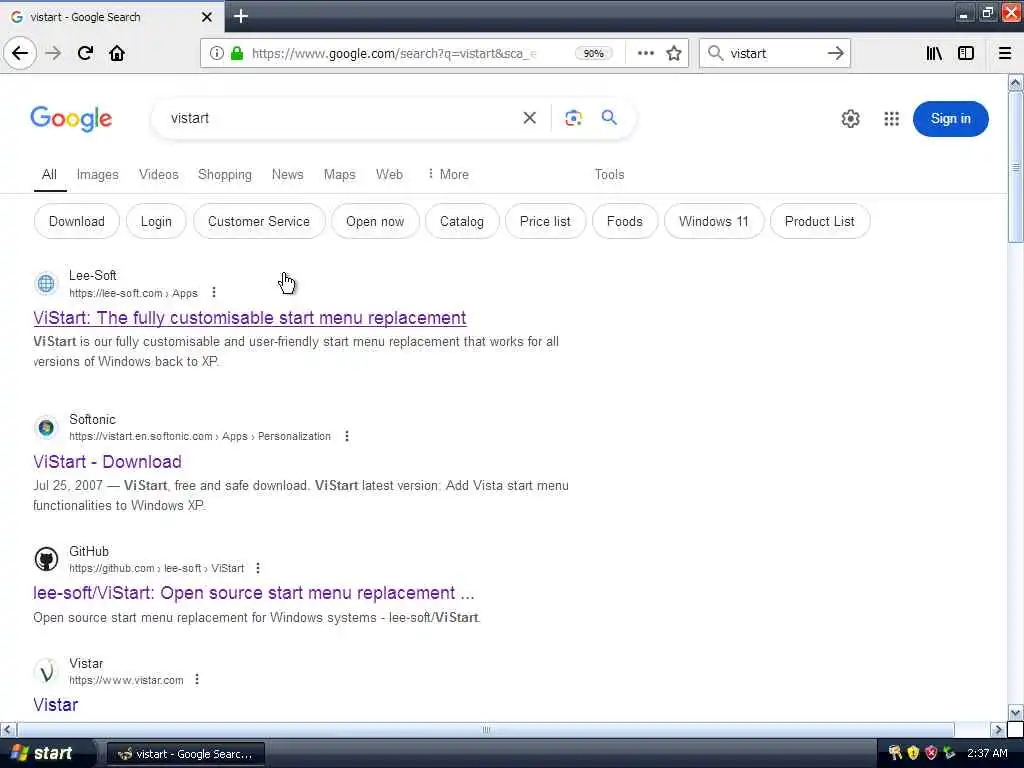The image size is (1024, 768).
Task: Select the All results tab
Action: click(49, 174)
